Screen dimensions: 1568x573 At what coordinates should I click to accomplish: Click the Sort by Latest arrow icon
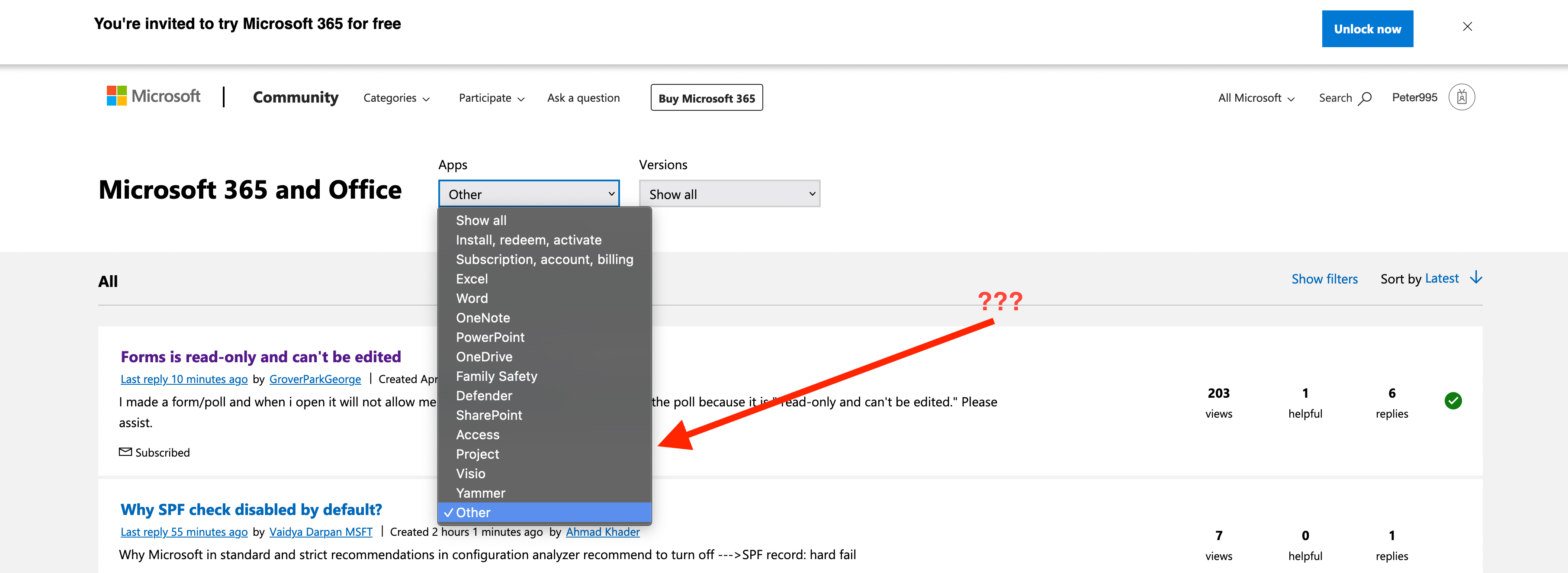tap(1476, 278)
